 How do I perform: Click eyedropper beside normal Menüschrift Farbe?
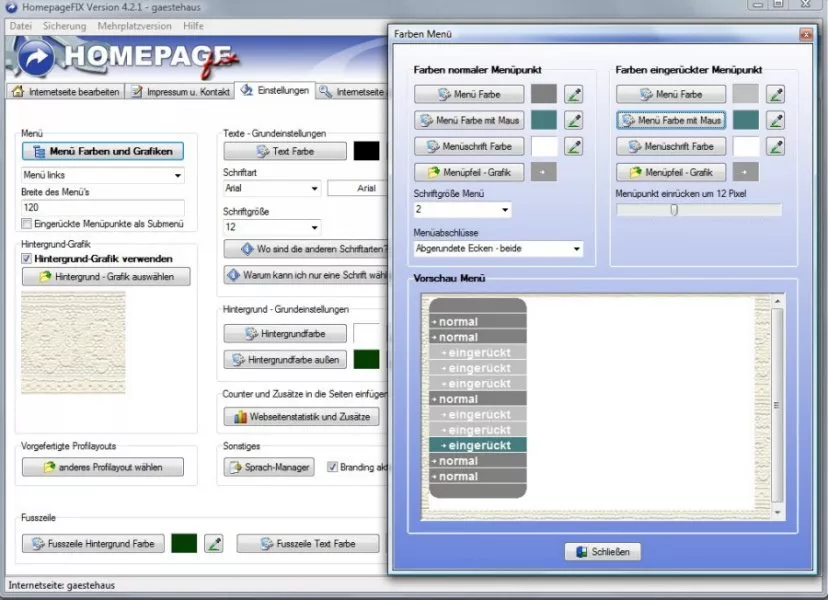[x=573, y=147]
